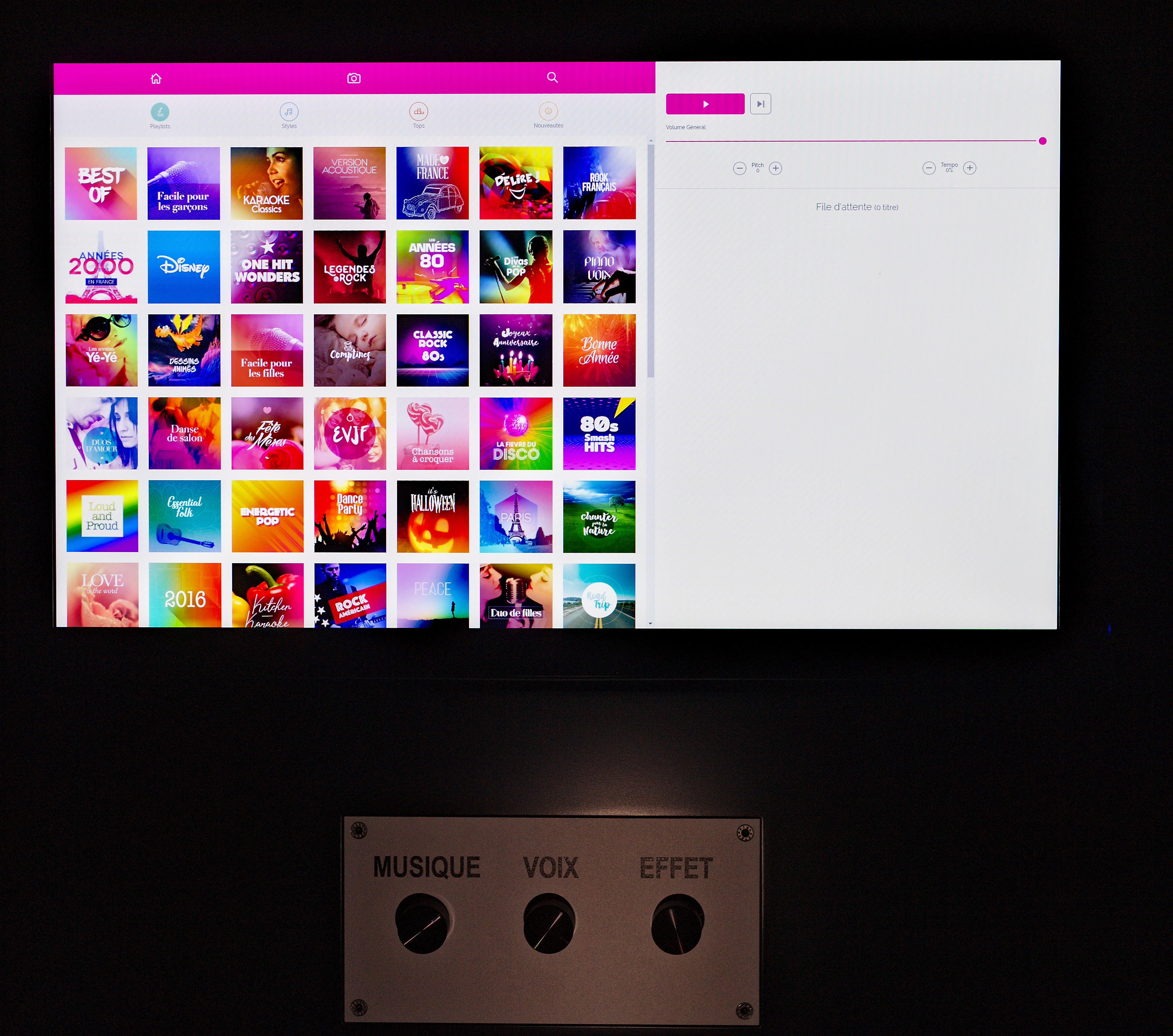This screenshot has width=1173, height=1036.
Task: Select the One Hit Wonders playlist
Action: (x=267, y=267)
